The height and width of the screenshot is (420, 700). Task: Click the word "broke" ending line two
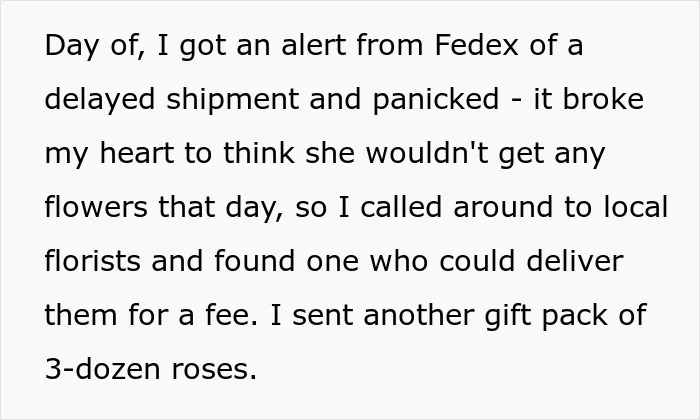pyautogui.click(x=603, y=99)
